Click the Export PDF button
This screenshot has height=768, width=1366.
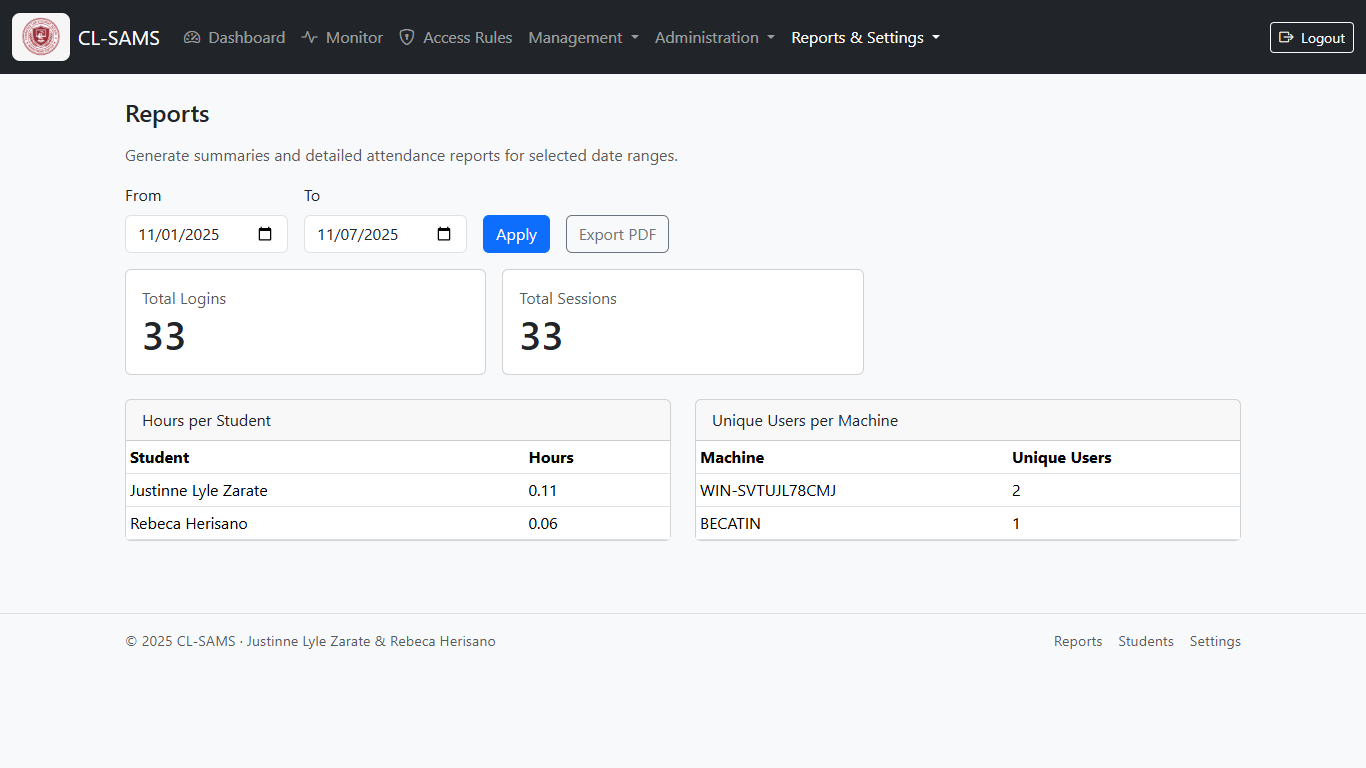tap(617, 234)
